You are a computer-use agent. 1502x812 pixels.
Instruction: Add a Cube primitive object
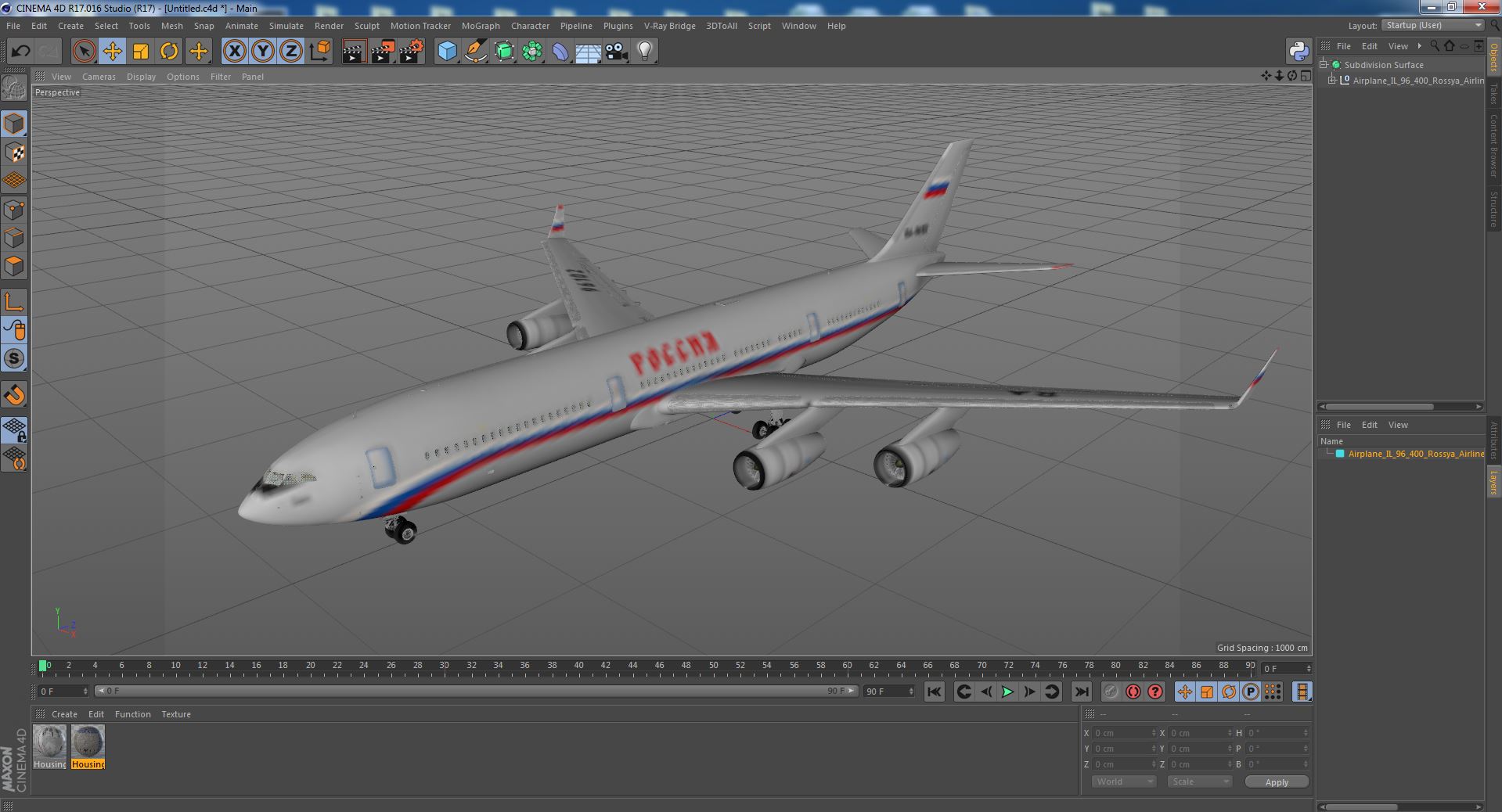tap(447, 52)
